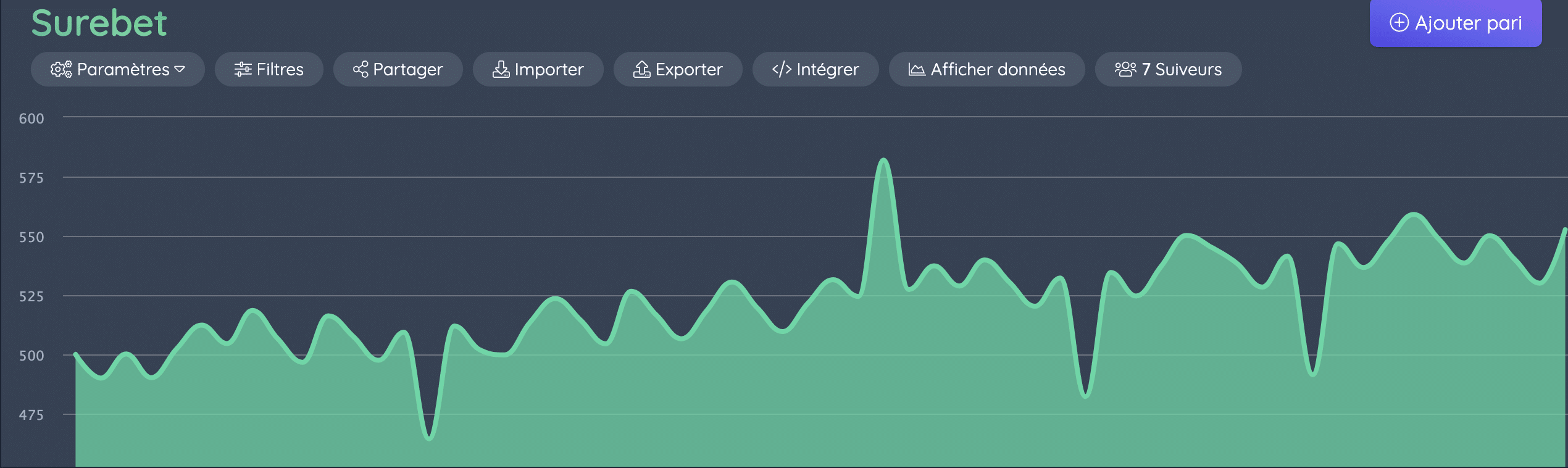Select the Importer text label
Screen dimensions: 1568x468
tap(549, 69)
